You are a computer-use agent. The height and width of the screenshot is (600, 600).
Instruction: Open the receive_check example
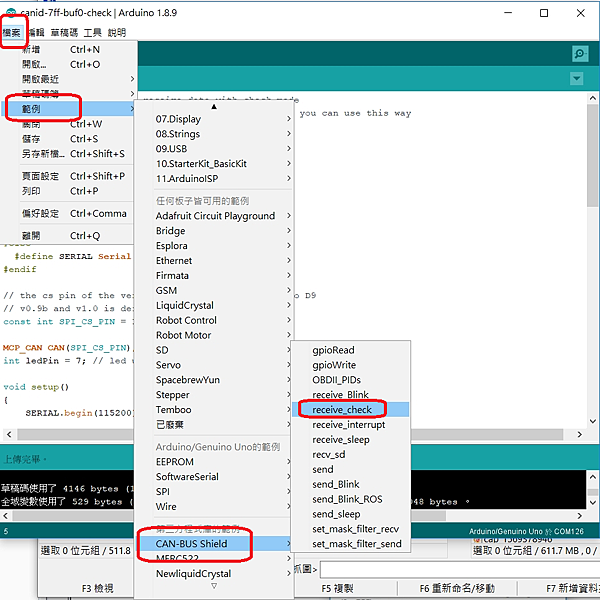(x=351, y=410)
